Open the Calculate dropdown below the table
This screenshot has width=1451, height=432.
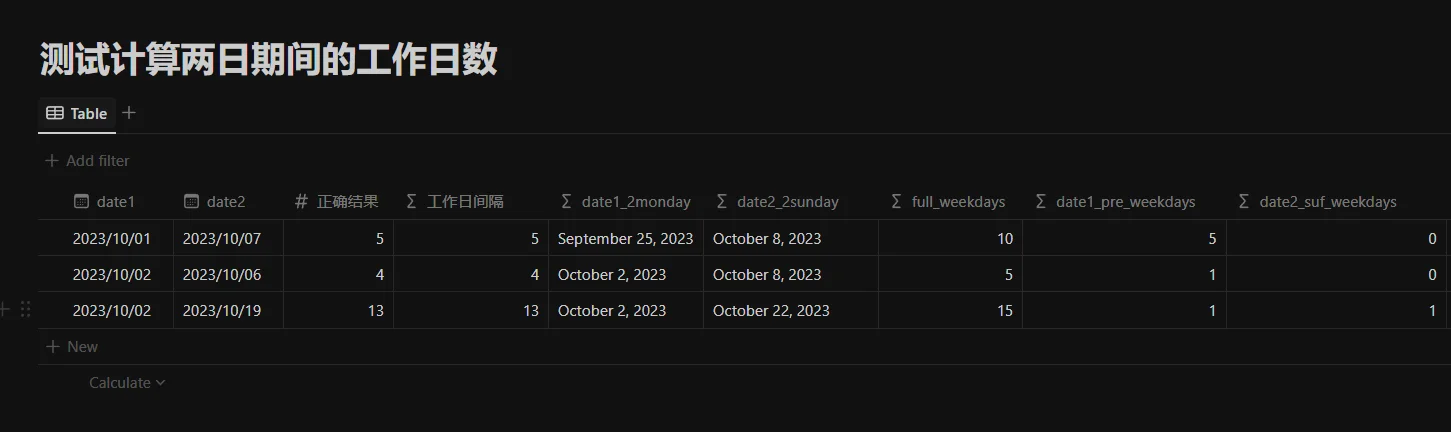[127, 383]
